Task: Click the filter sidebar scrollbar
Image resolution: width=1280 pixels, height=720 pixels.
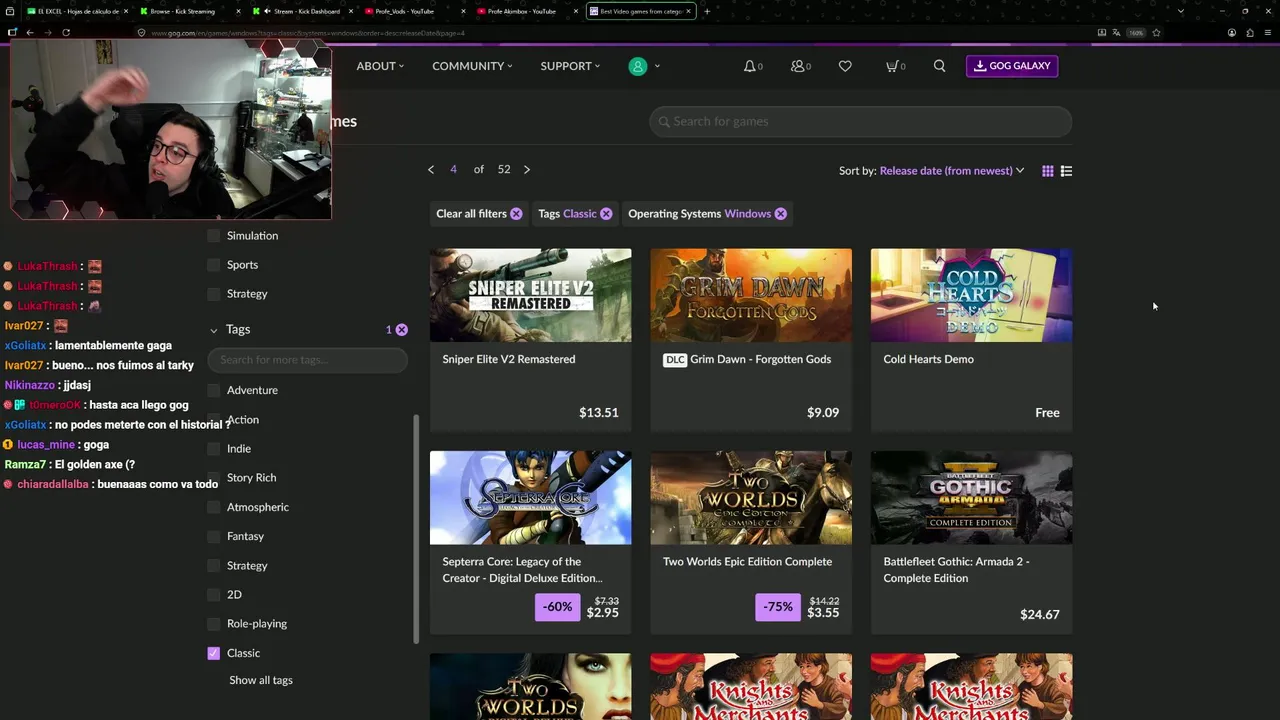Action: [416, 530]
